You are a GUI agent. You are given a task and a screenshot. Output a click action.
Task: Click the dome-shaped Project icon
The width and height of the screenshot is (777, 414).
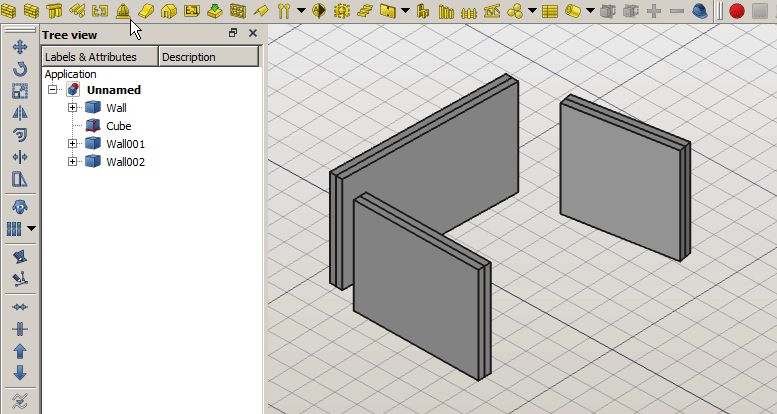point(122,10)
